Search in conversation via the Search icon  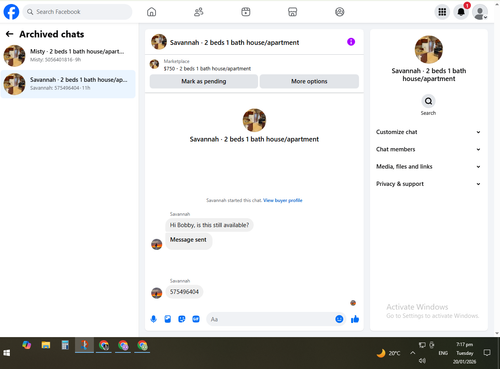[428, 101]
